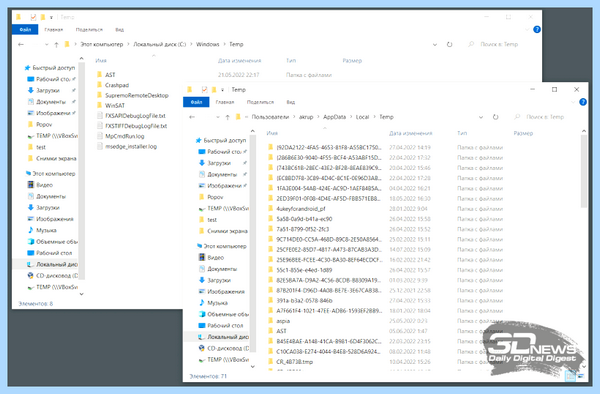Click AppData in front window address path
The height and width of the screenshot is (394, 600).
(334, 117)
